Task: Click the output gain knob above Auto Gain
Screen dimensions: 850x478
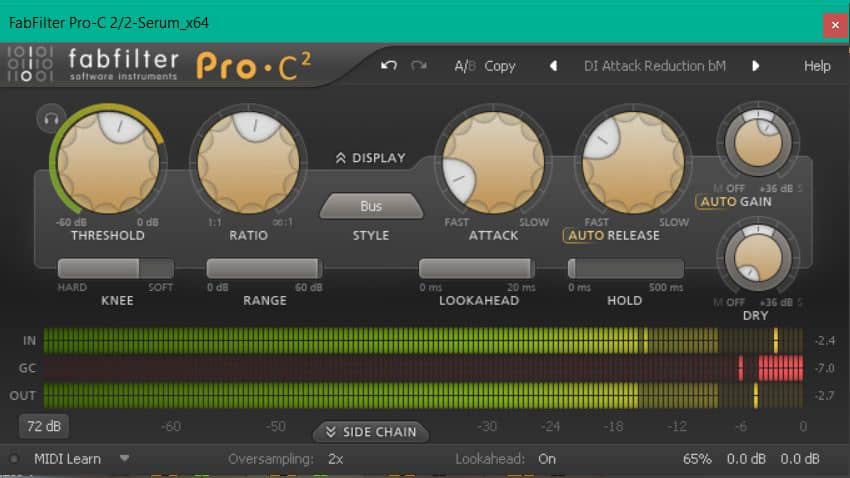Action: point(758,142)
